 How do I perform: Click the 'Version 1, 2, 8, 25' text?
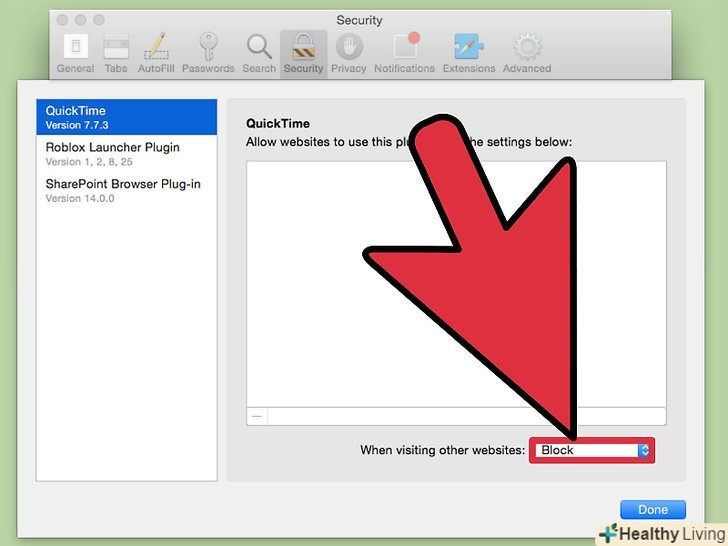(89, 162)
